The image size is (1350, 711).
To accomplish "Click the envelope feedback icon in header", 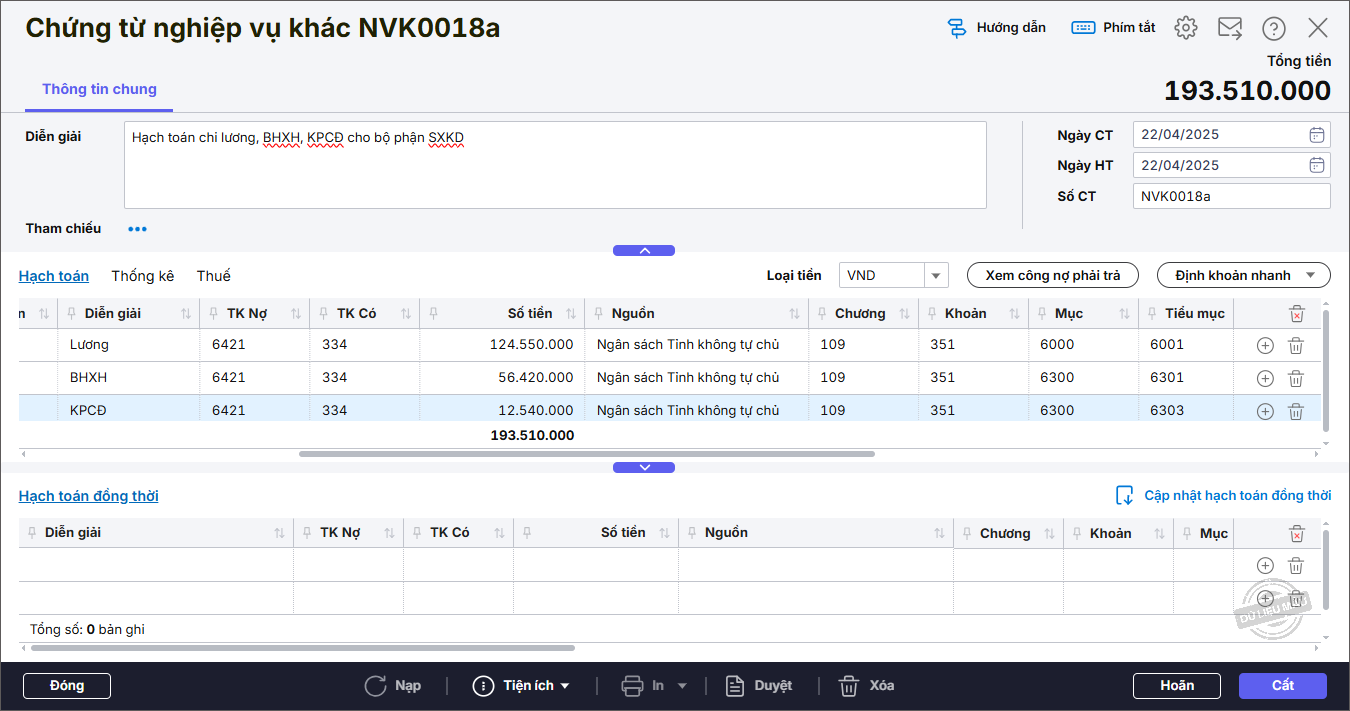I will tap(1230, 28).
